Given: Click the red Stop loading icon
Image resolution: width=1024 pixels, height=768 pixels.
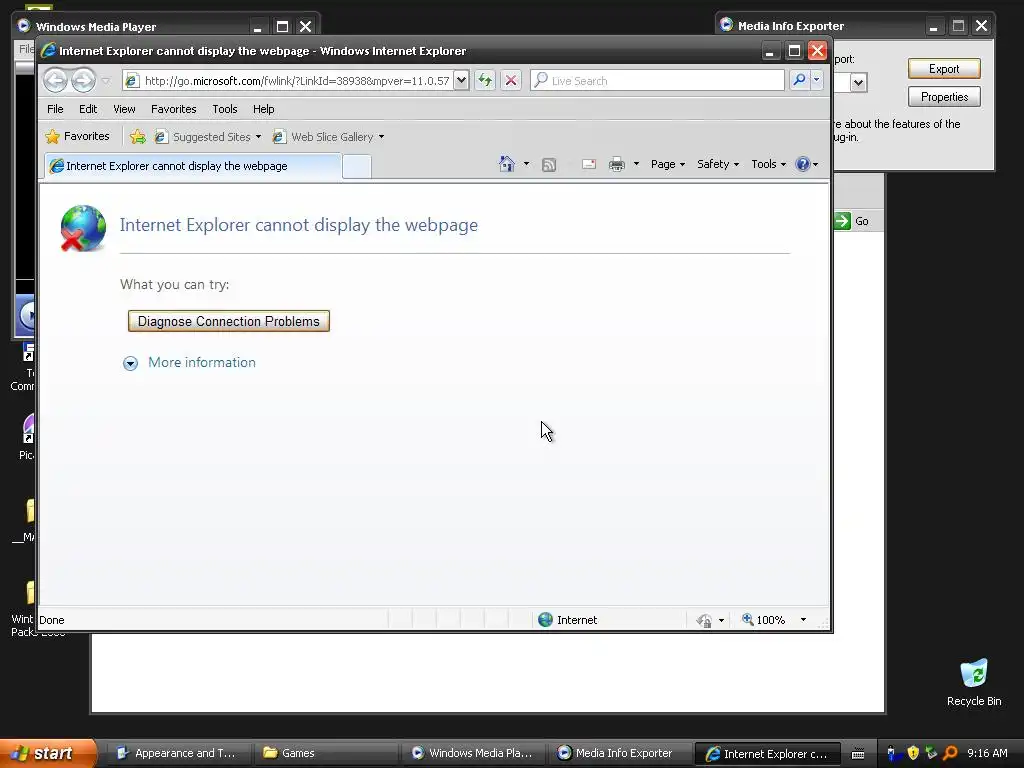Looking at the screenshot, I should click(x=511, y=80).
